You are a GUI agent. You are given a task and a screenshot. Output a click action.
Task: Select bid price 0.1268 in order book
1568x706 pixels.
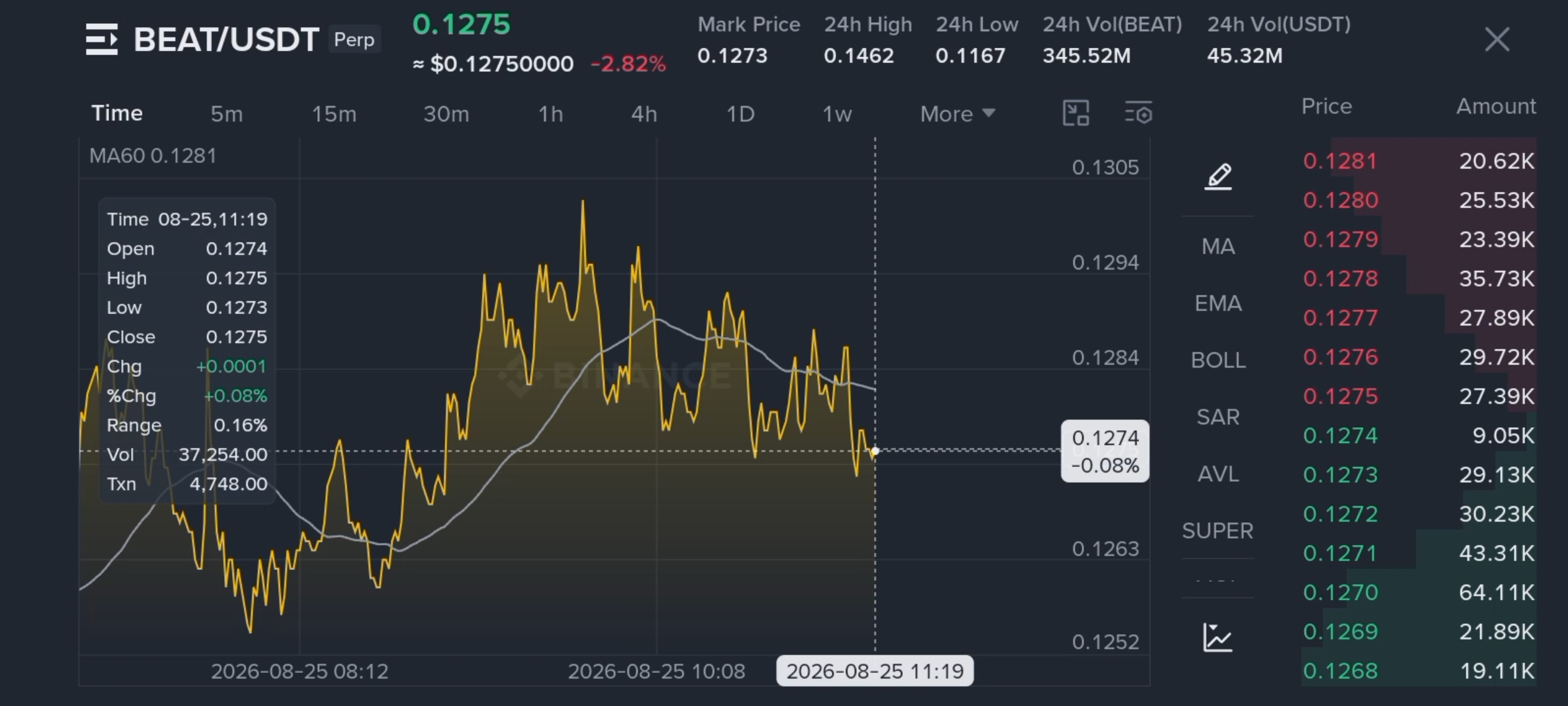pos(1340,671)
